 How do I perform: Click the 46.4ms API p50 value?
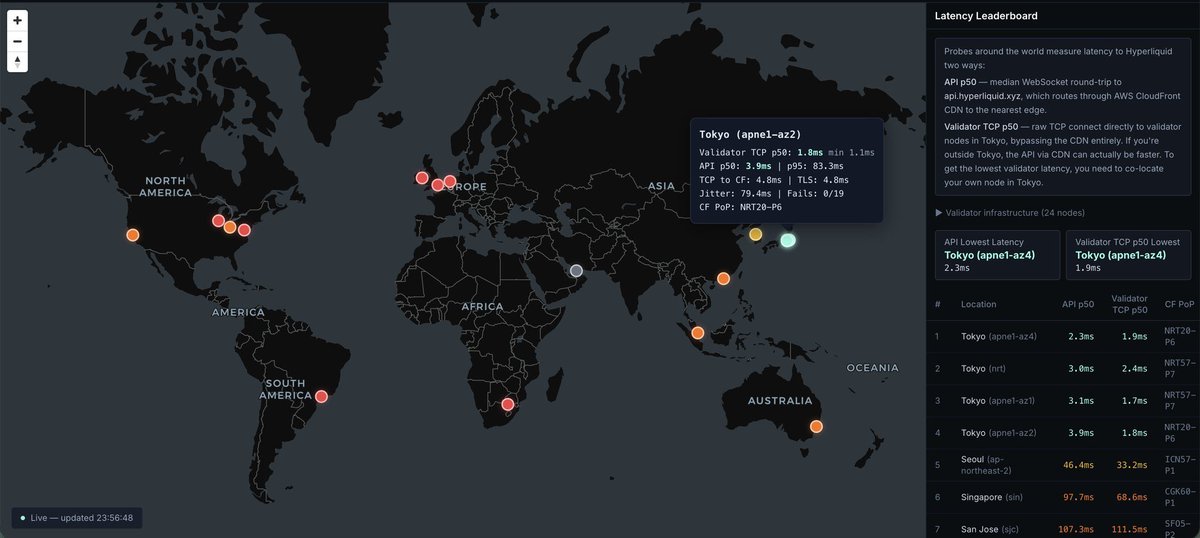point(1078,465)
